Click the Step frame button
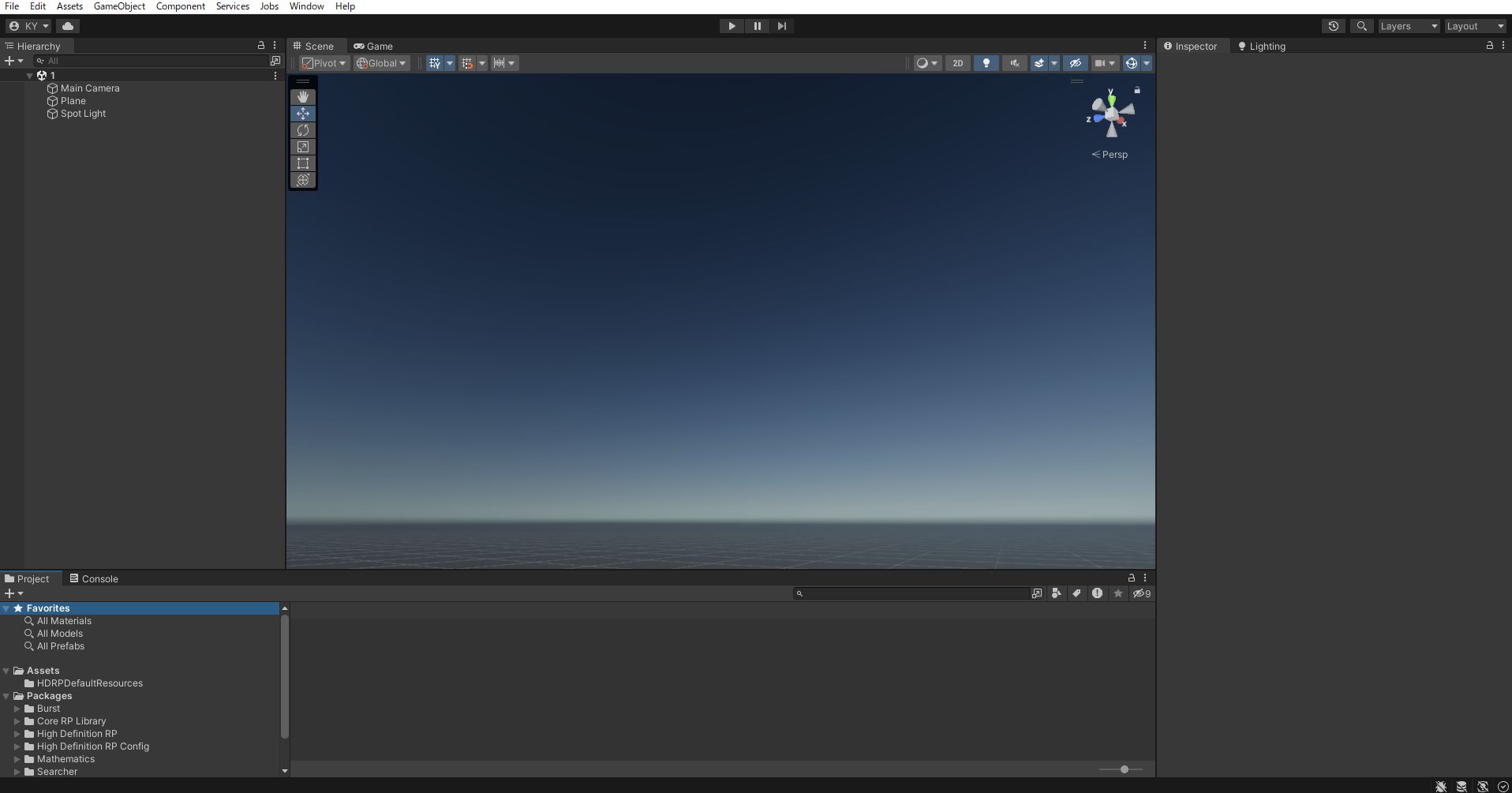 tap(781, 26)
